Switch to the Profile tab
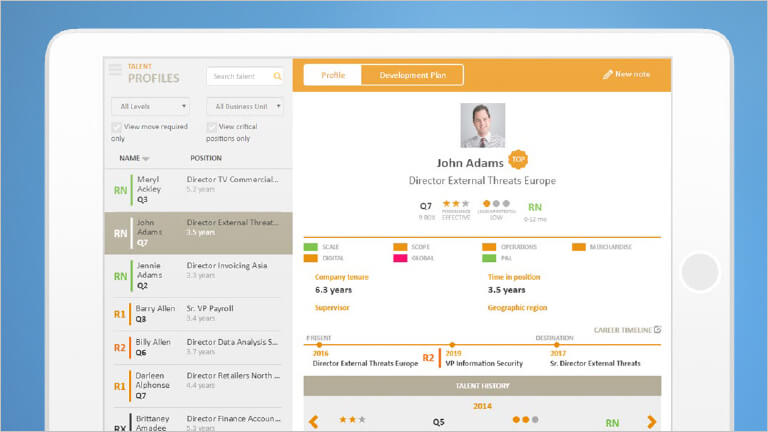The height and width of the screenshot is (432, 768). tap(332, 75)
